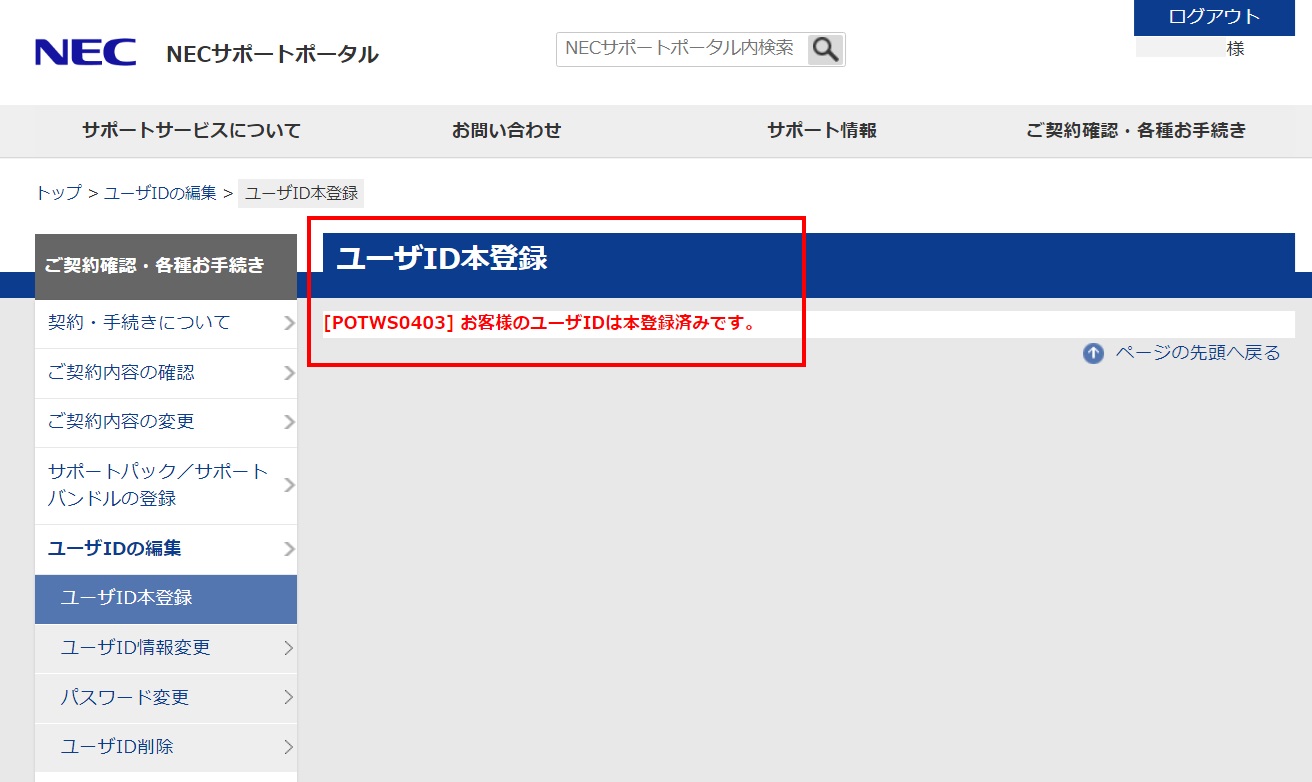This screenshot has height=782, width=1312.
Task: Click the up-arrow icon beside ページの先頭へ戻る
Action: pyautogui.click(x=1093, y=353)
